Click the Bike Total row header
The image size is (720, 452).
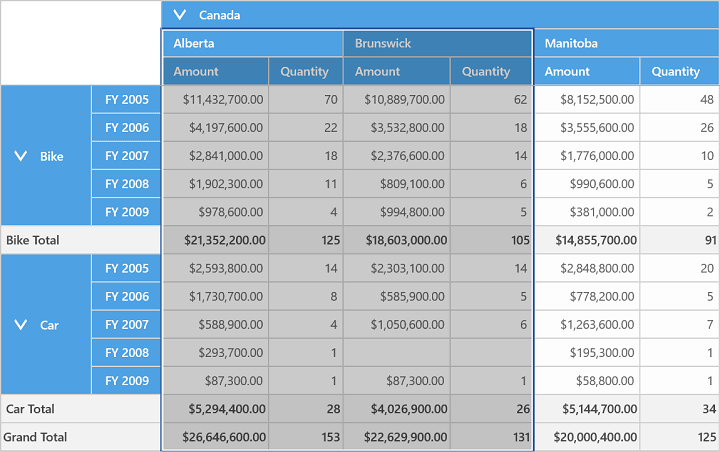point(81,240)
